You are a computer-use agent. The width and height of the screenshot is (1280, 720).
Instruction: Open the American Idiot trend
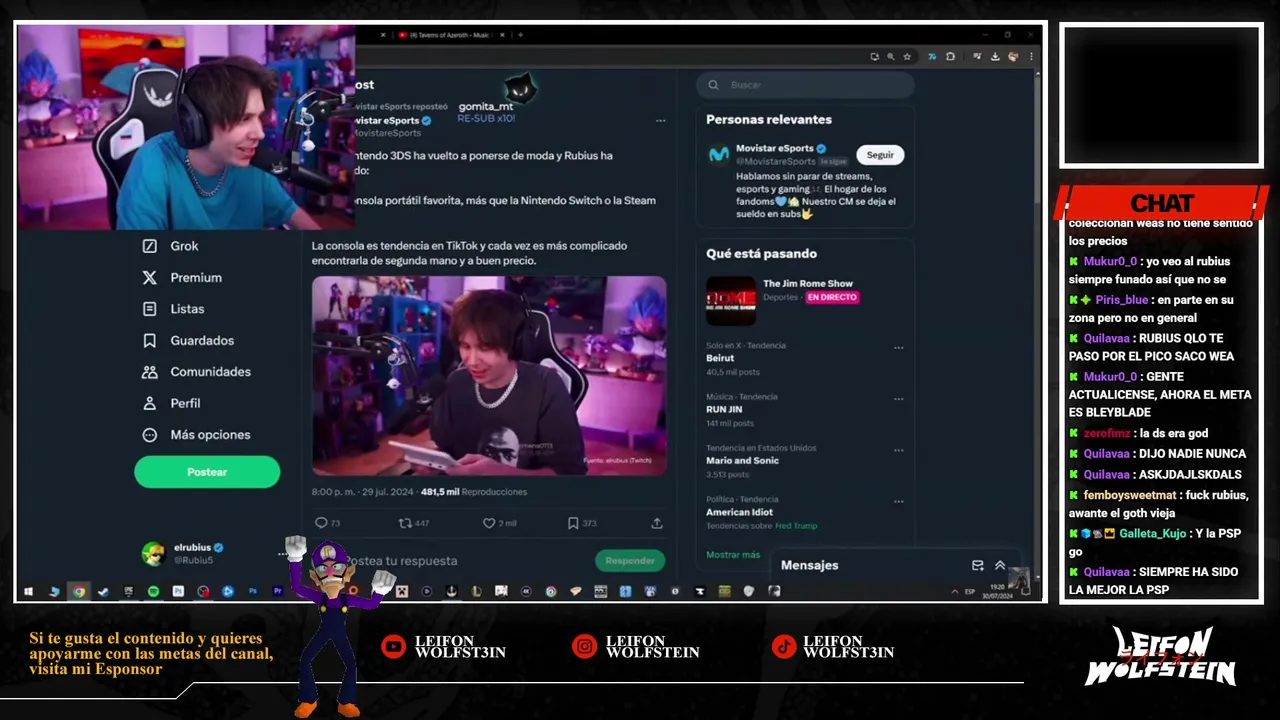coord(741,512)
